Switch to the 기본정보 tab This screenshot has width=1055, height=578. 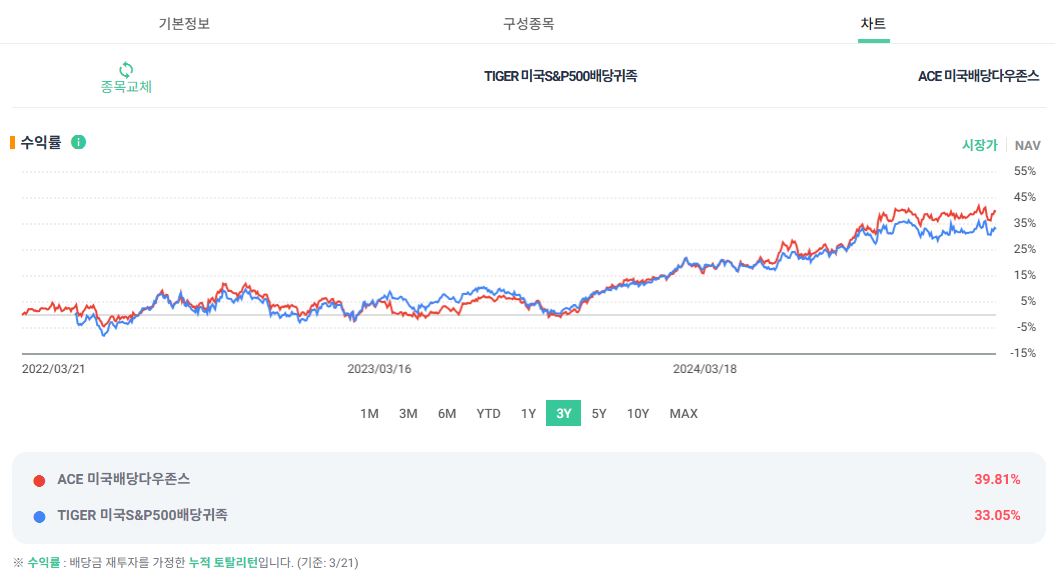point(184,24)
